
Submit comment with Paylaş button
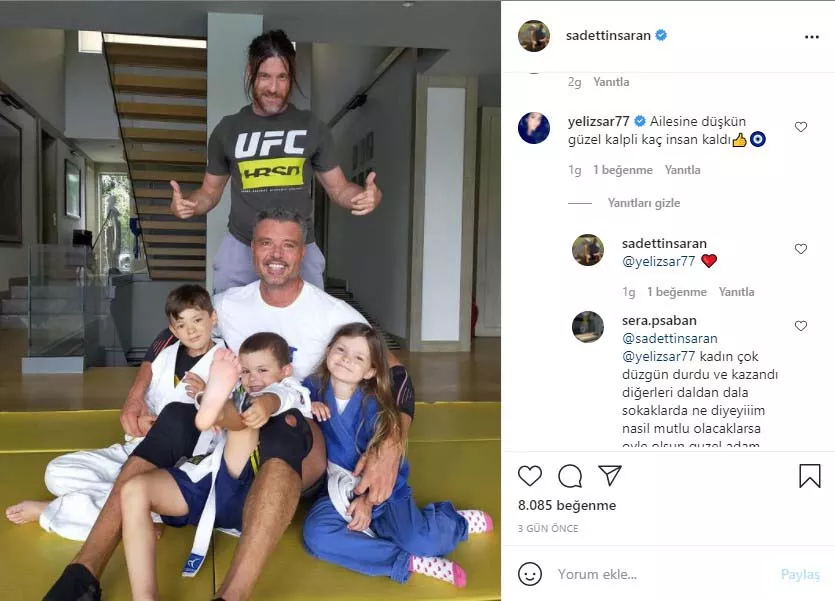click(x=800, y=574)
